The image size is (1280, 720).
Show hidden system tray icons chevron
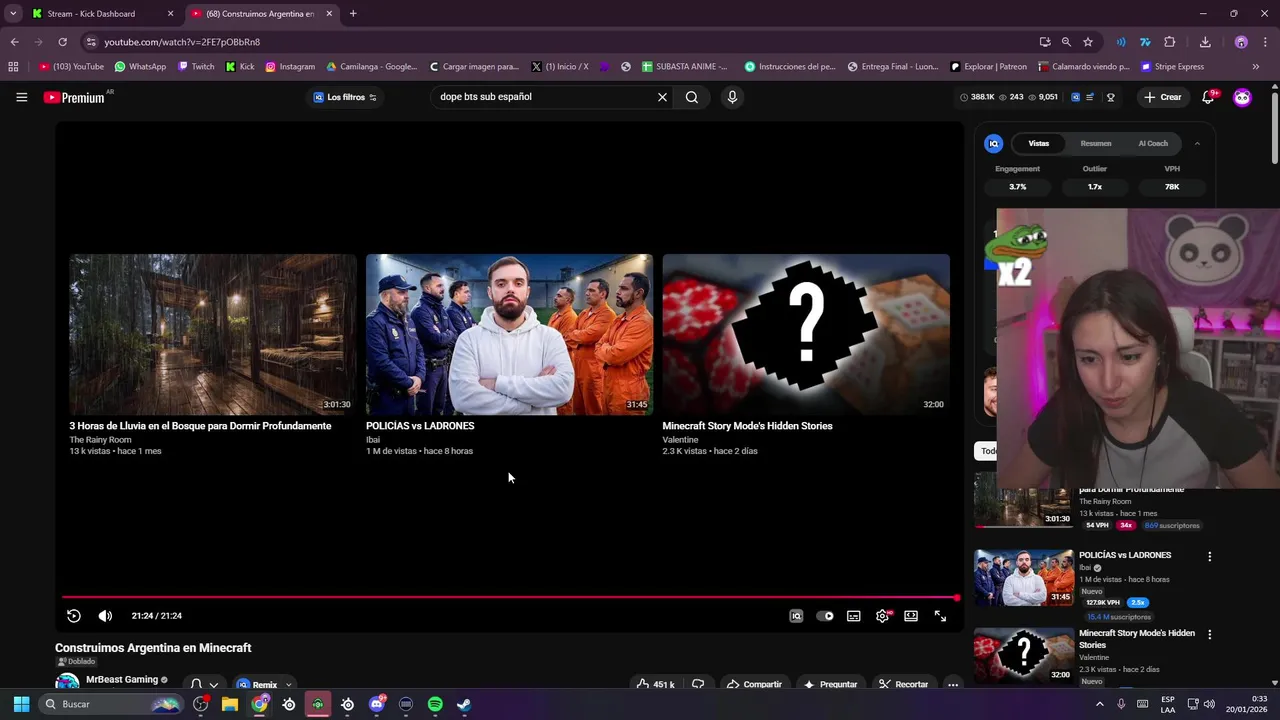(1100, 704)
